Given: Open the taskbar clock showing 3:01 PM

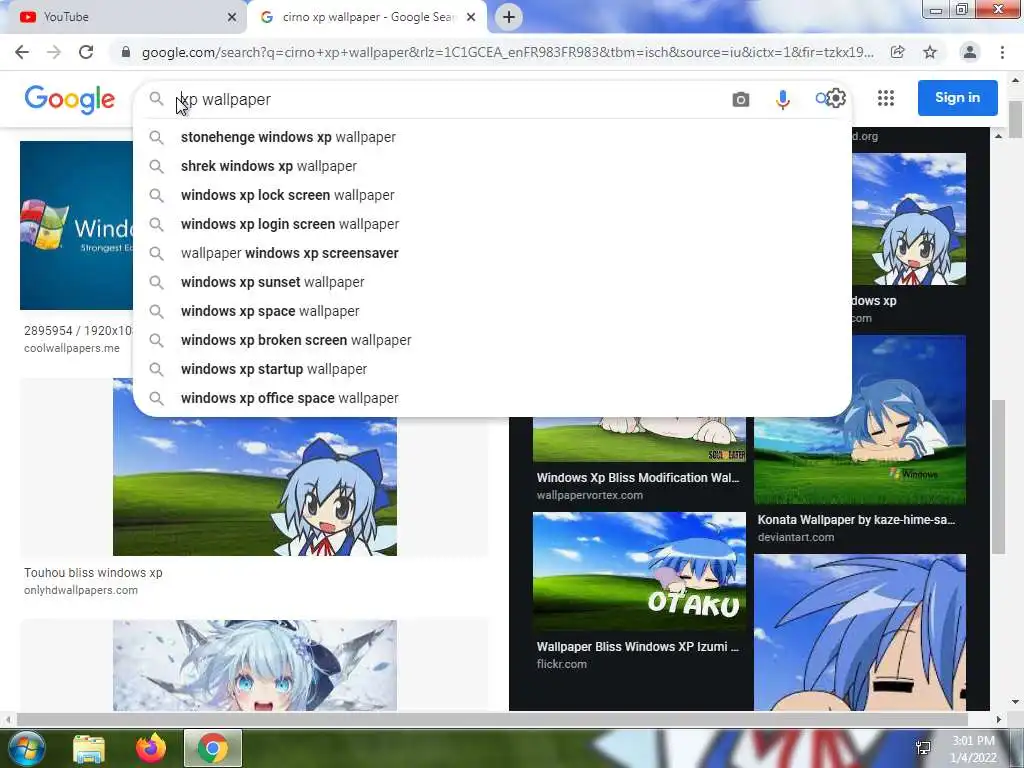Looking at the screenshot, I should (x=973, y=749).
